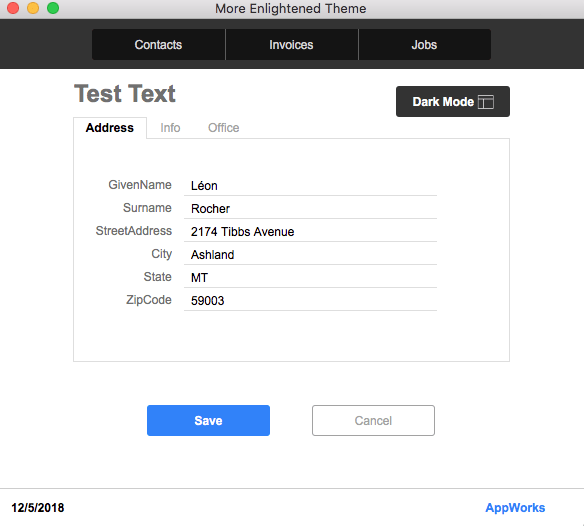Open the Office tab
The width and height of the screenshot is (584, 526).
coord(223,128)
